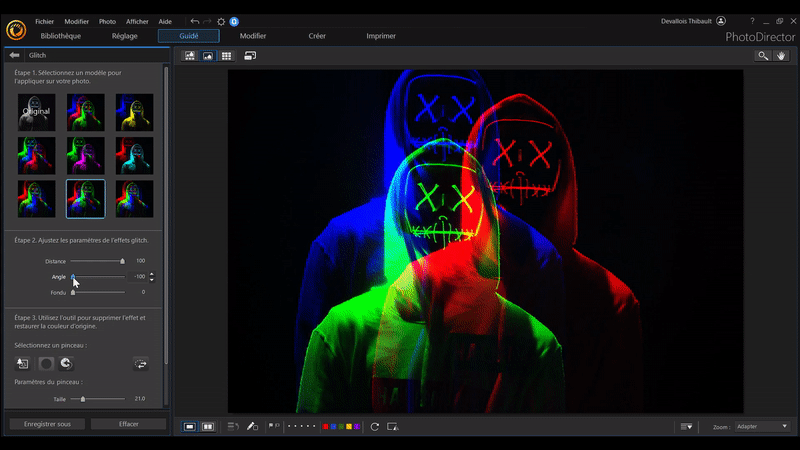800x450 pixels.
Task: Decrease the Angle value with the down arrow
Action: click(152, 280)
